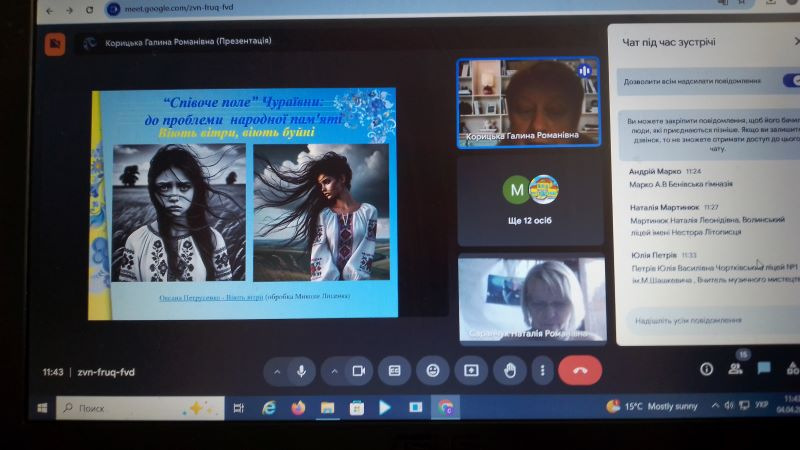Expand camera settings chevron
Screen dimensions: 800x450
(x=335, y=371)
